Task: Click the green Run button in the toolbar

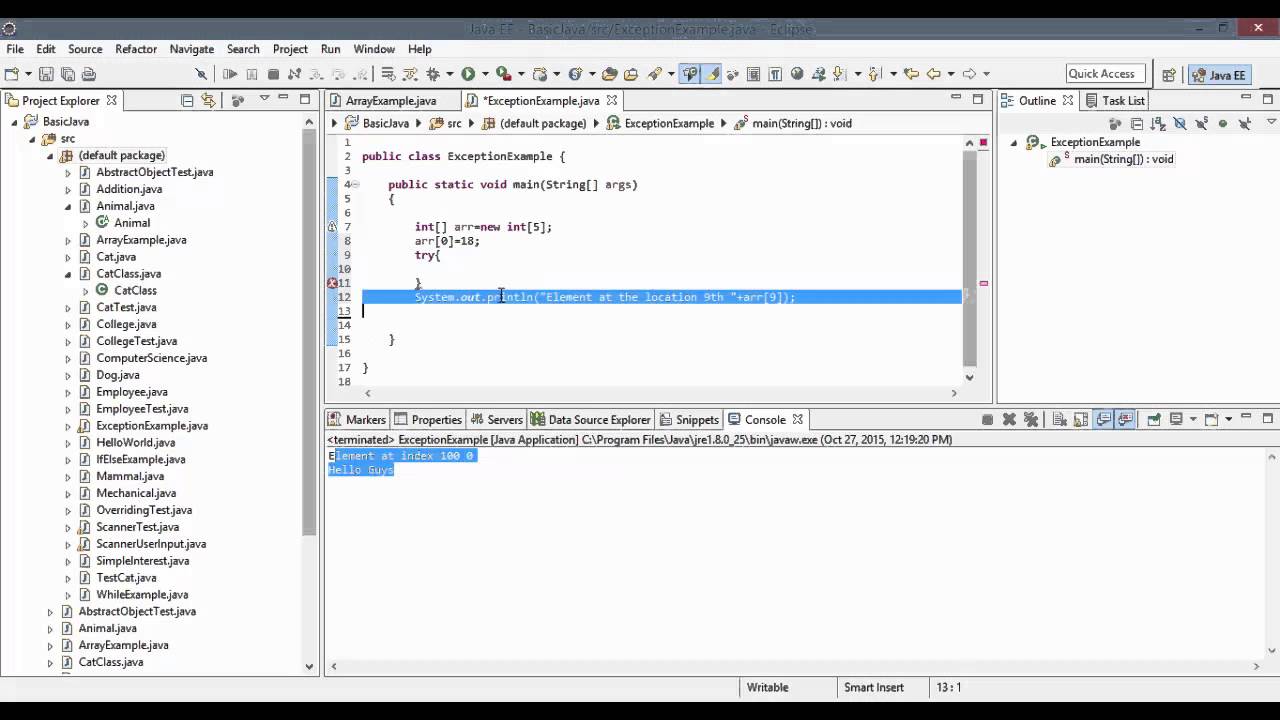Action: pyautogui.click(x=468, y=74)
